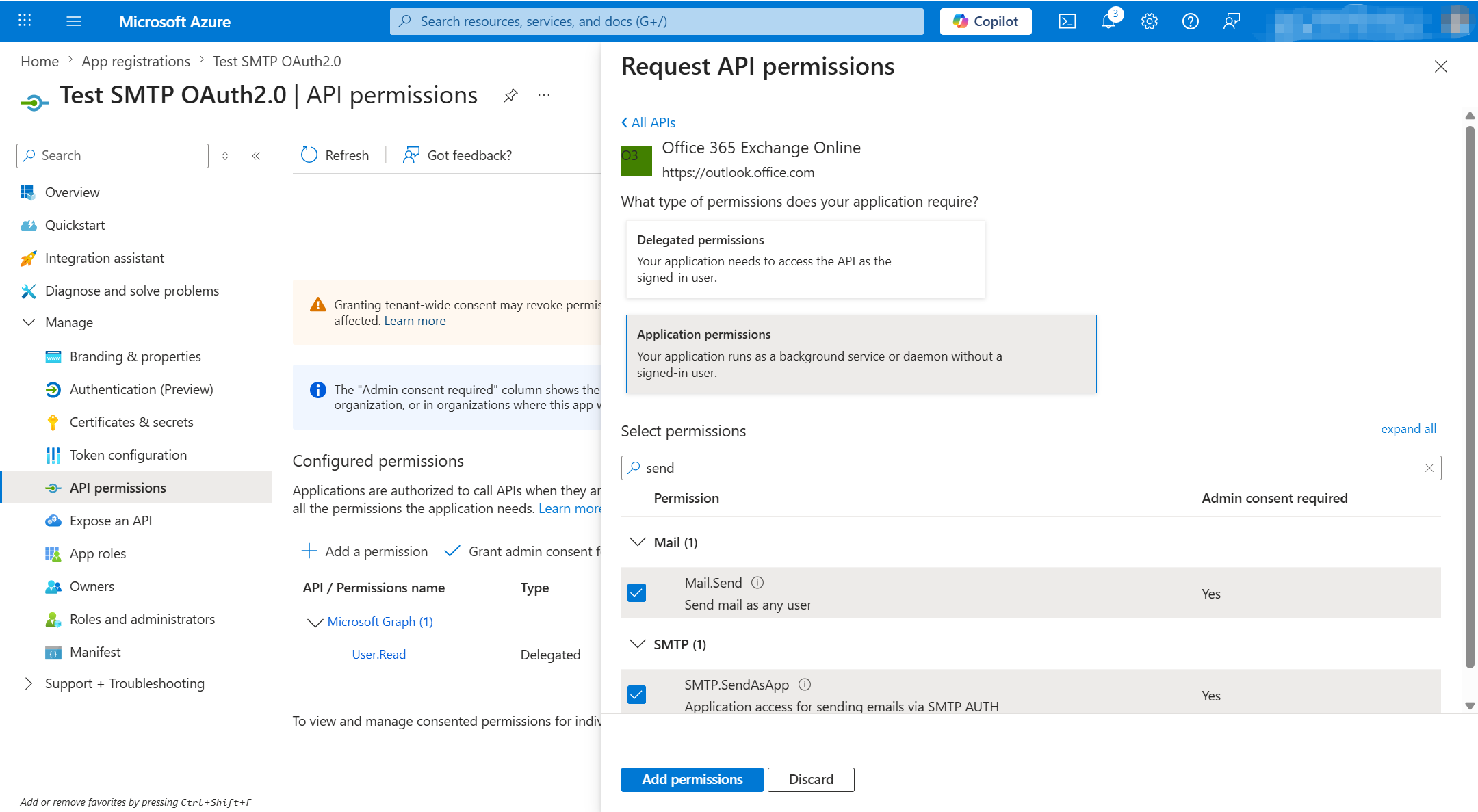Viewport: 1478px width, 812px height.
Task: Click Add a permission
Action: (365, 551)
